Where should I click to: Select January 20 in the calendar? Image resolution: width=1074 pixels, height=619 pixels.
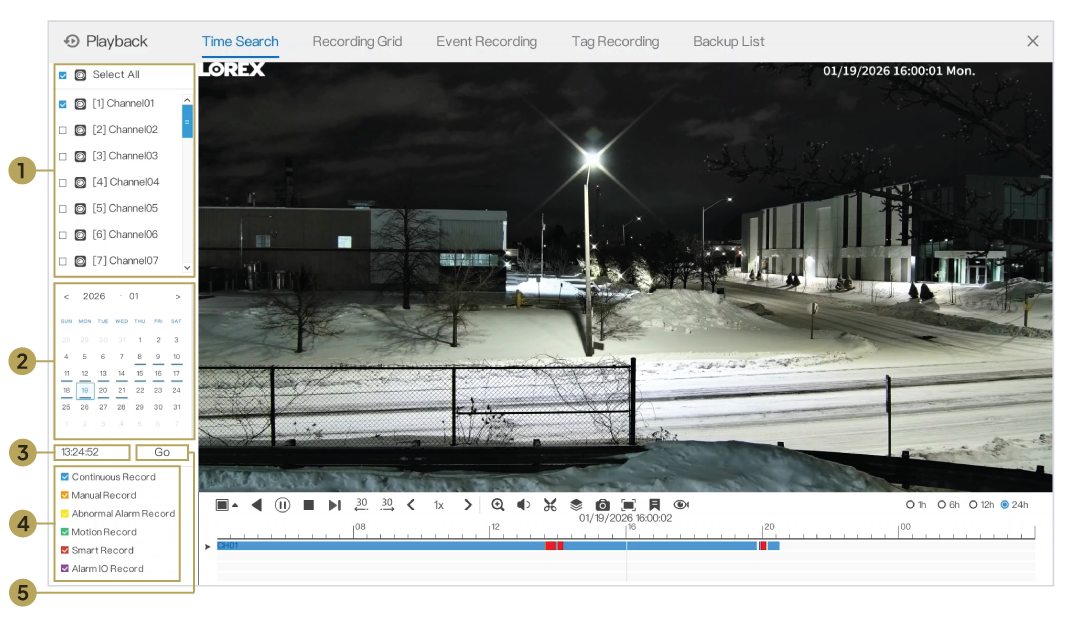(103, 391)
